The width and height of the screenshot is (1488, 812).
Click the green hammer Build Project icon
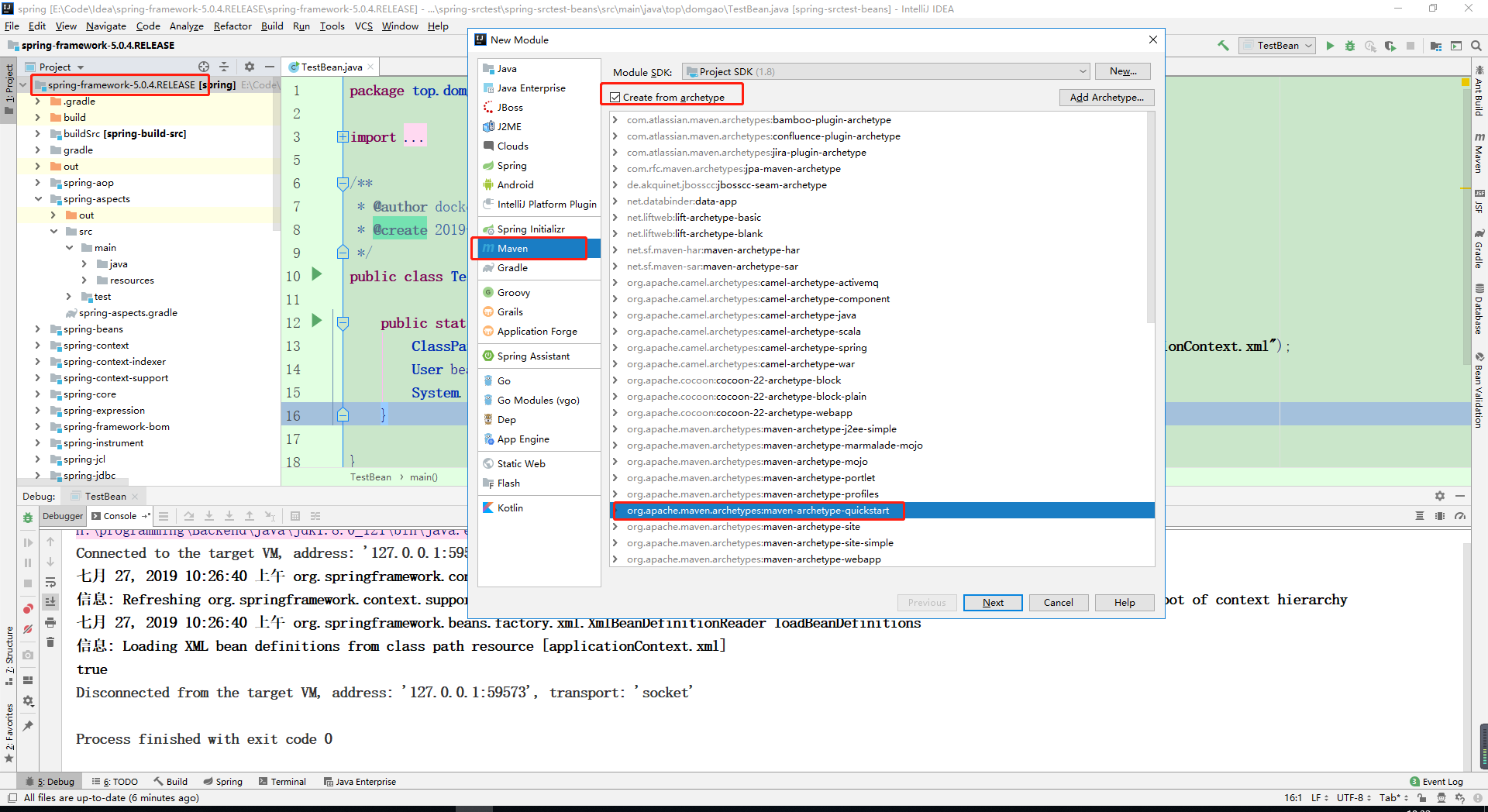[x=1223, y=46]
